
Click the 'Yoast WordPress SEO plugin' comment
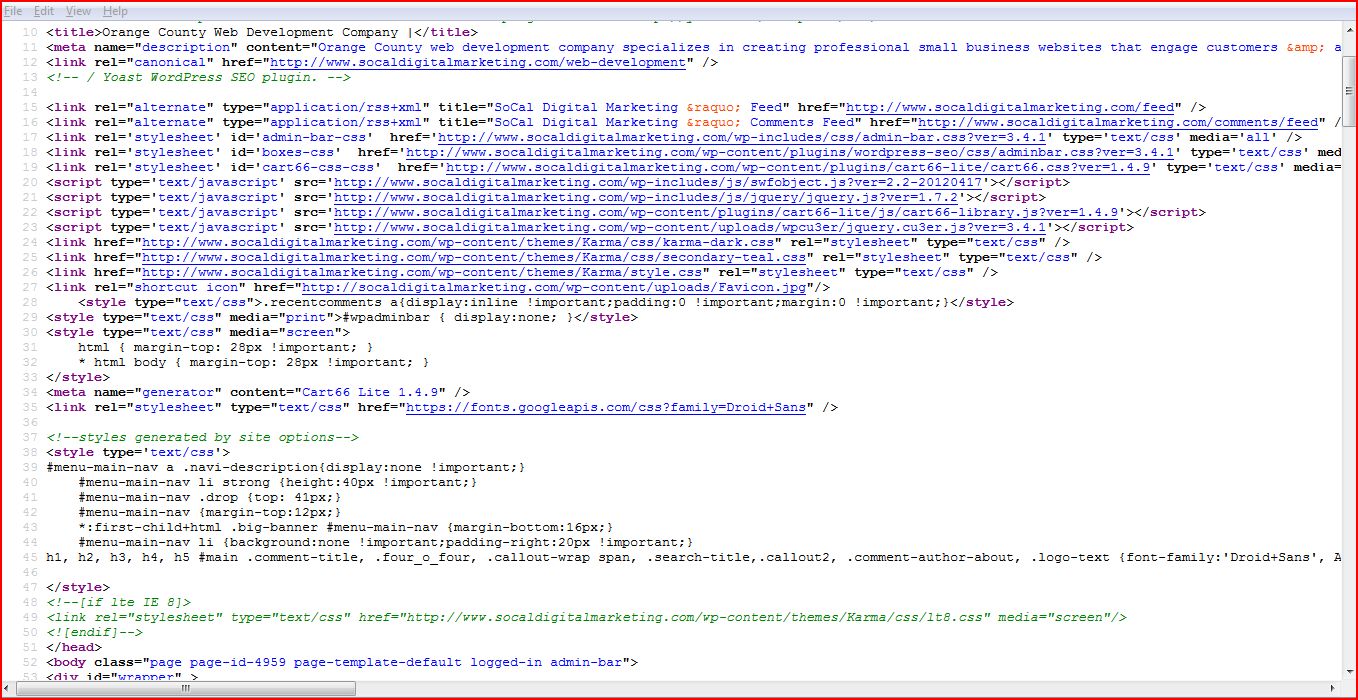[198, 77]
